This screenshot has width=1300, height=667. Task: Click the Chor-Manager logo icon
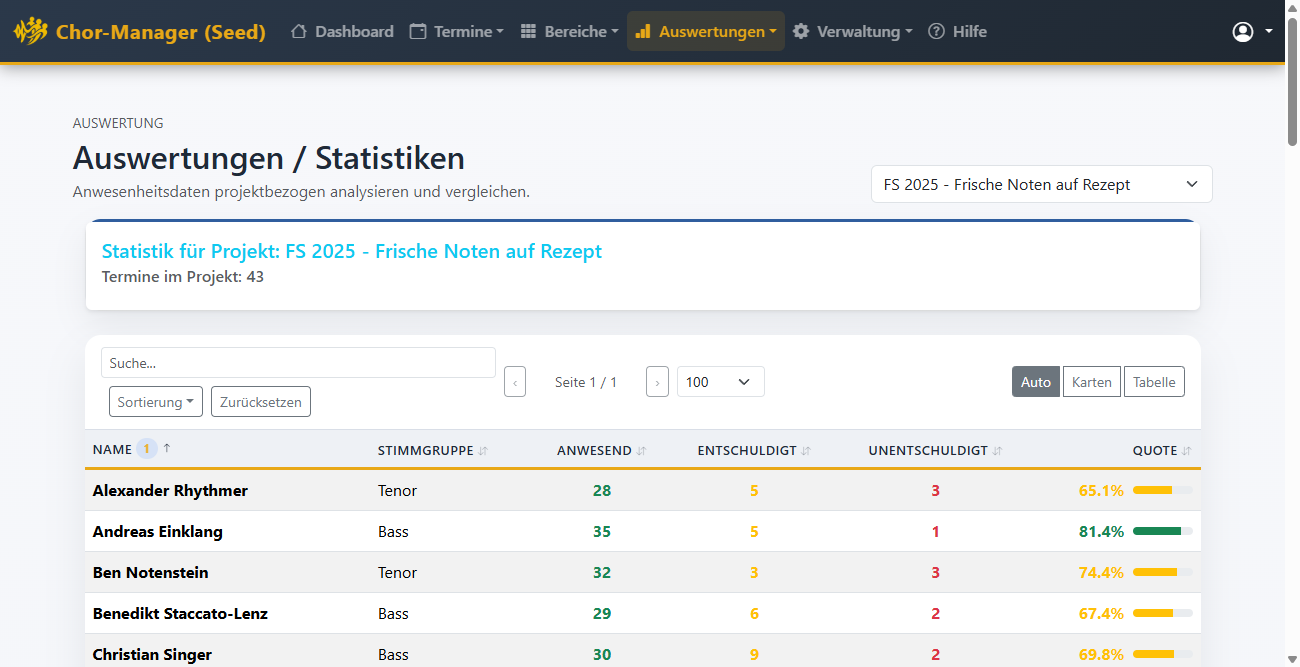(x=30, y=31)
